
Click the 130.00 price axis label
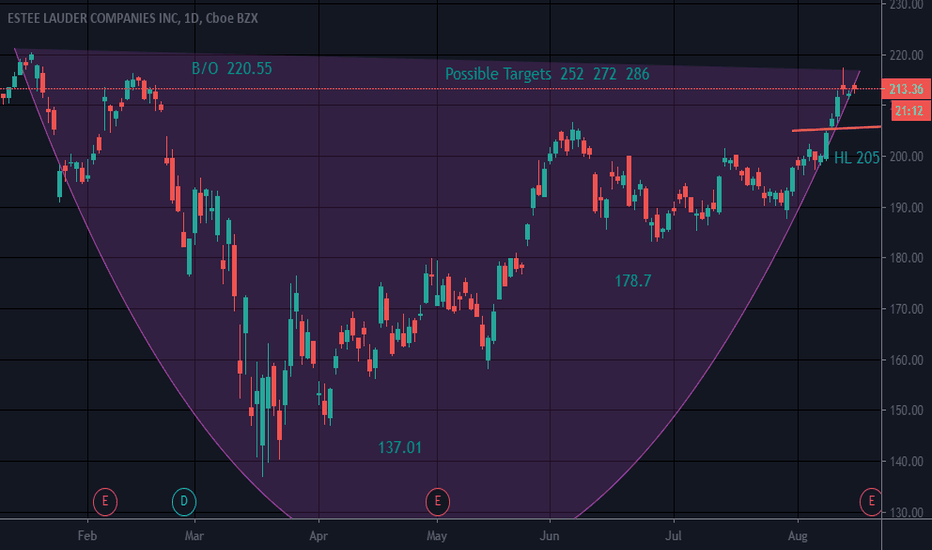pos(906,512)
